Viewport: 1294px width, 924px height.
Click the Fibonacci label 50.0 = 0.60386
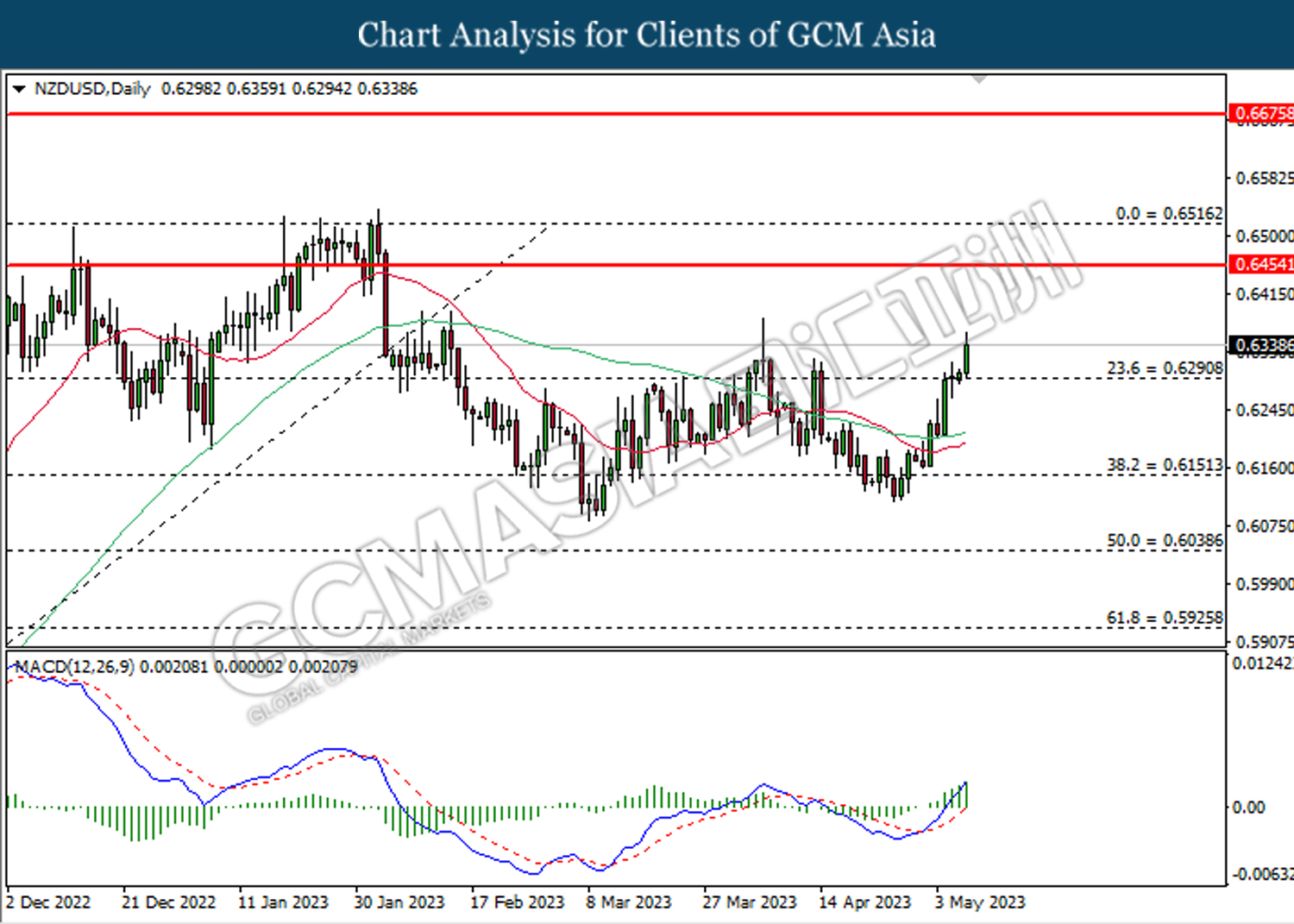pyautogui.click(x=1165, y=540)
